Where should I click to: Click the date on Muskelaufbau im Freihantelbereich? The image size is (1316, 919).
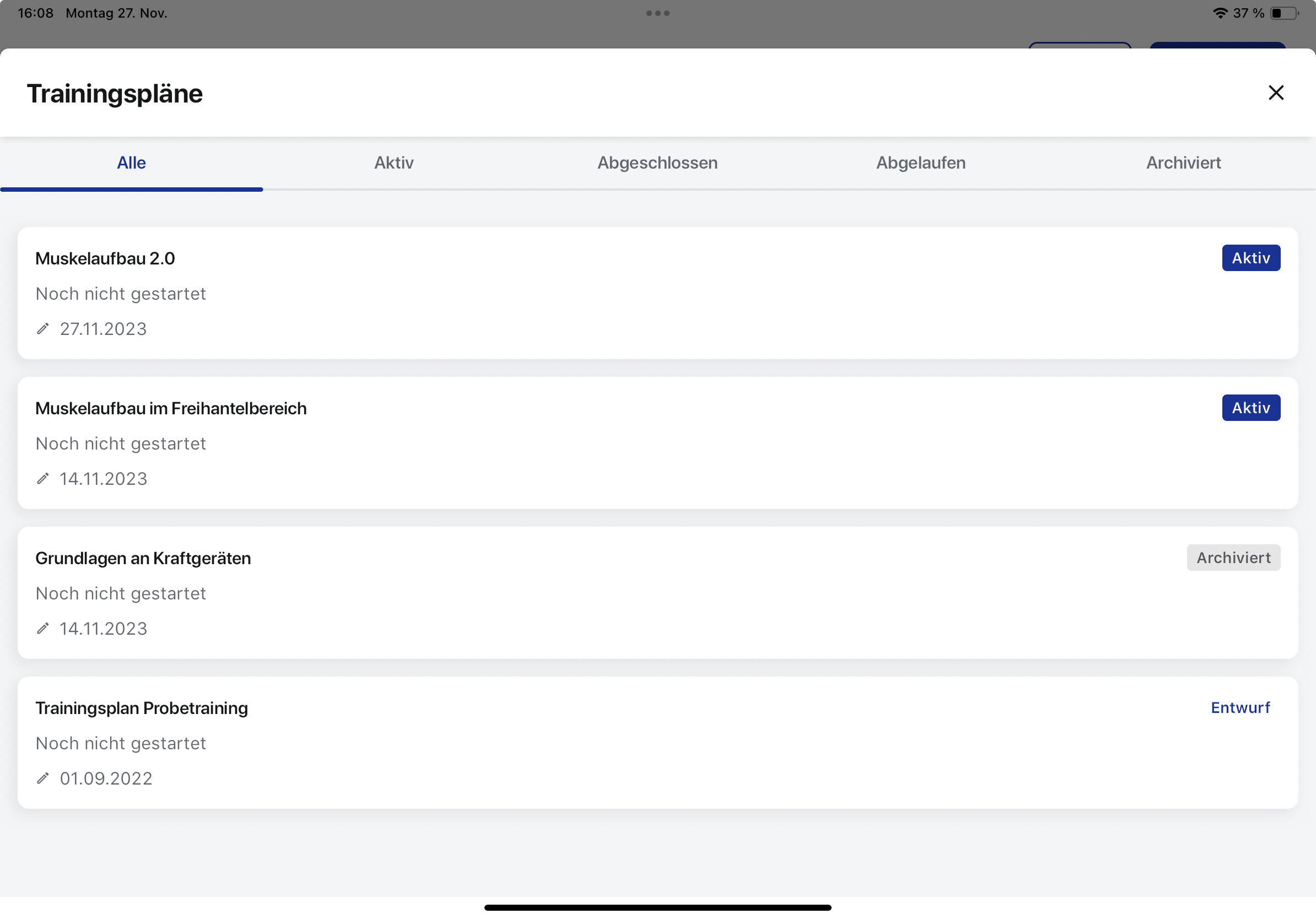104,478
